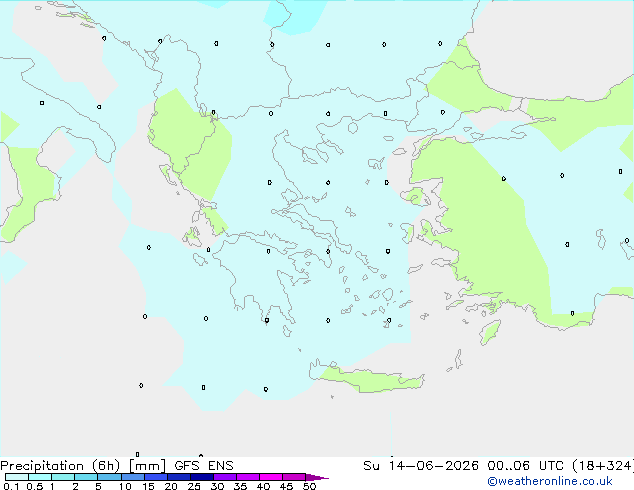Viewport: 634px width, 490px height.
Task: Select the 30–35 mm violet legend swatch
Action: point(225,477)
